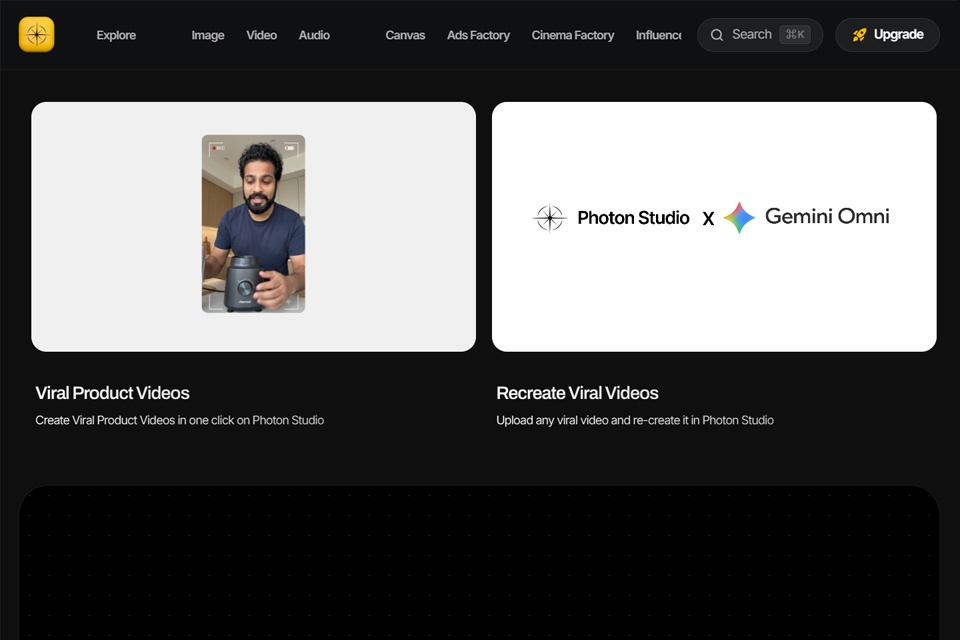This screenshot has height=640, width=960.
Task: Click the ⌘K shortcut badge
Action: coord(795,34)
